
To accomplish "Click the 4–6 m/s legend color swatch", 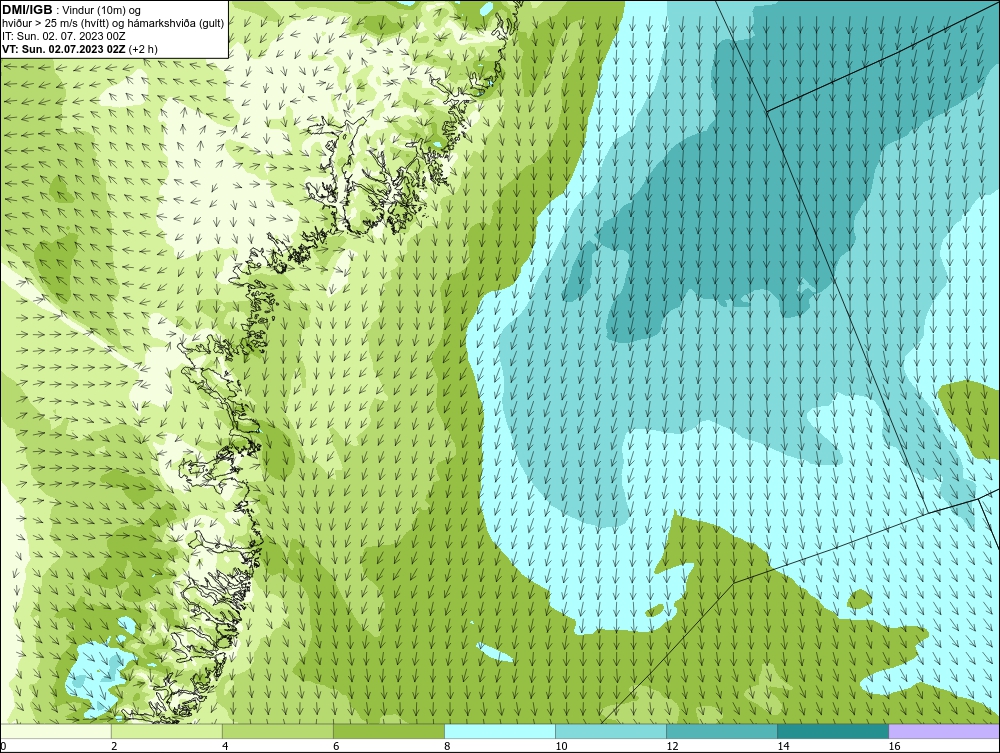I will click(278, 731).
